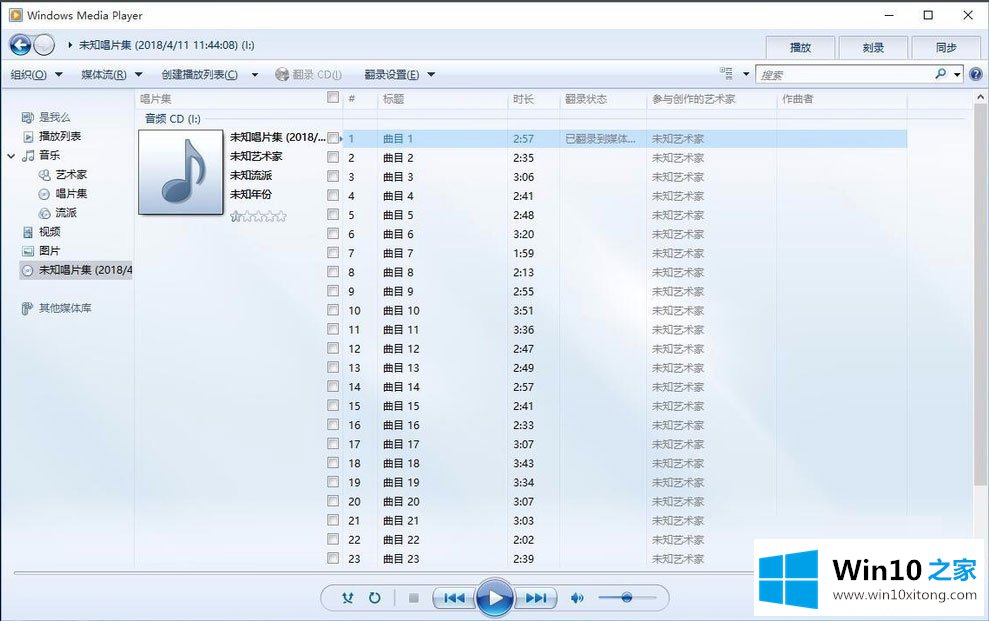This screenshot has height=621, width=989.
Task: Switch to the 播放 tab
Action: tap(800, 47)
